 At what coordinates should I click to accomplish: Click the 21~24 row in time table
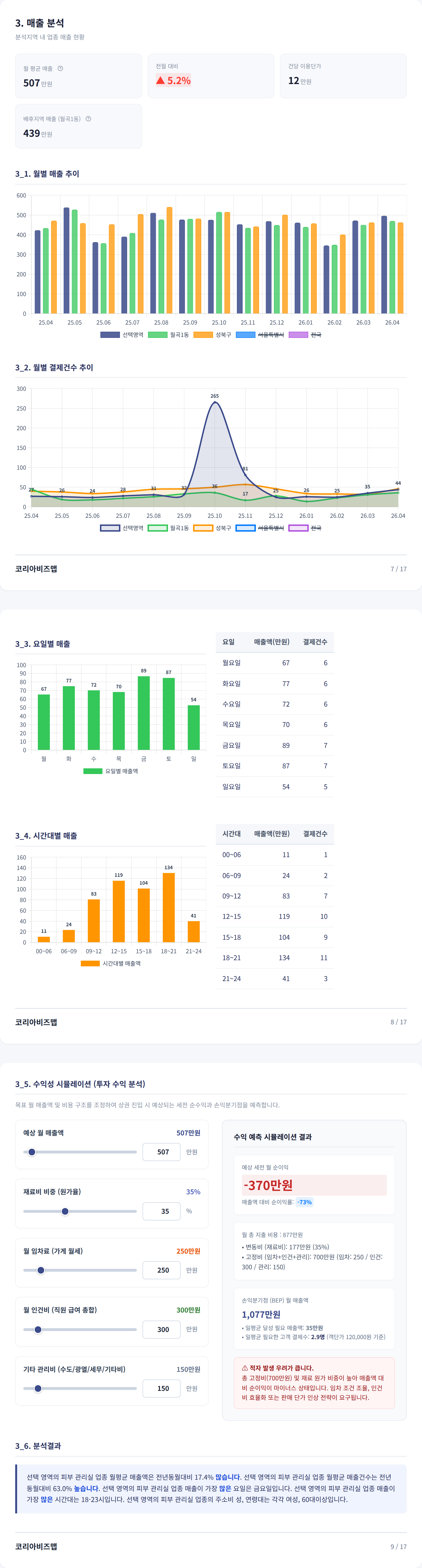point(275,979)
